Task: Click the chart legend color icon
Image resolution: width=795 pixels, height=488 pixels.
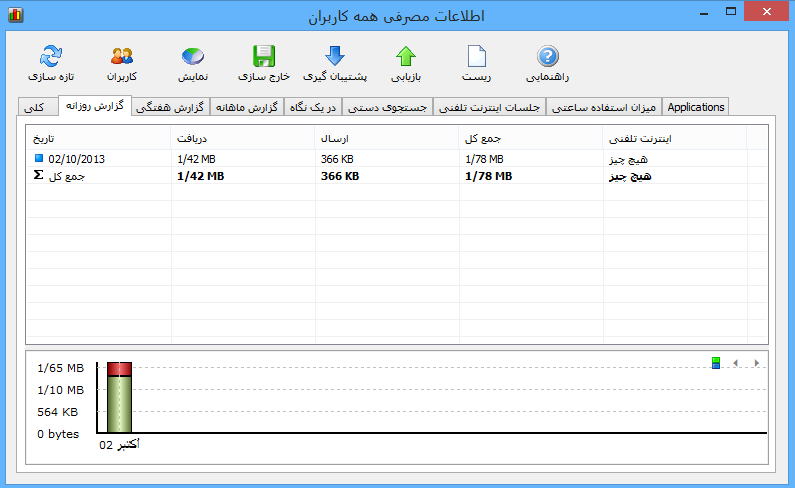Action: (x=716, y=362)
